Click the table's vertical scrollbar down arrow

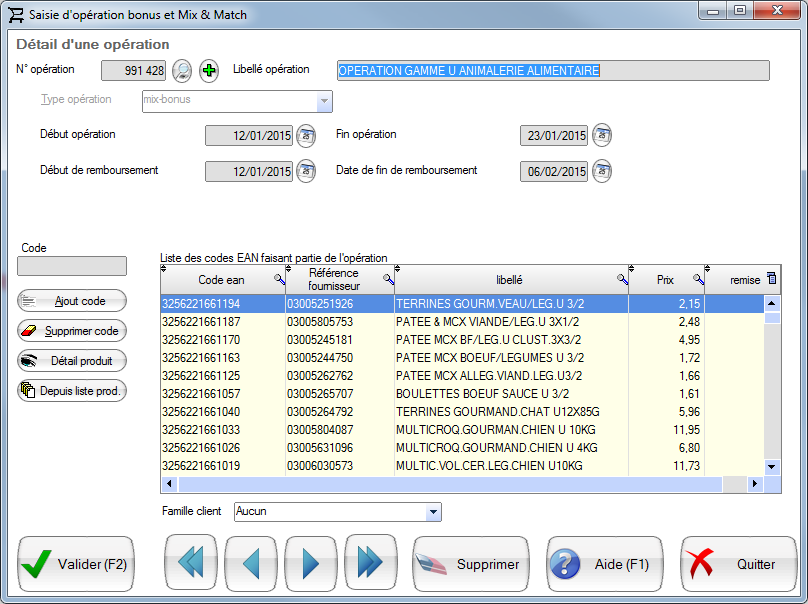point(771,466)
